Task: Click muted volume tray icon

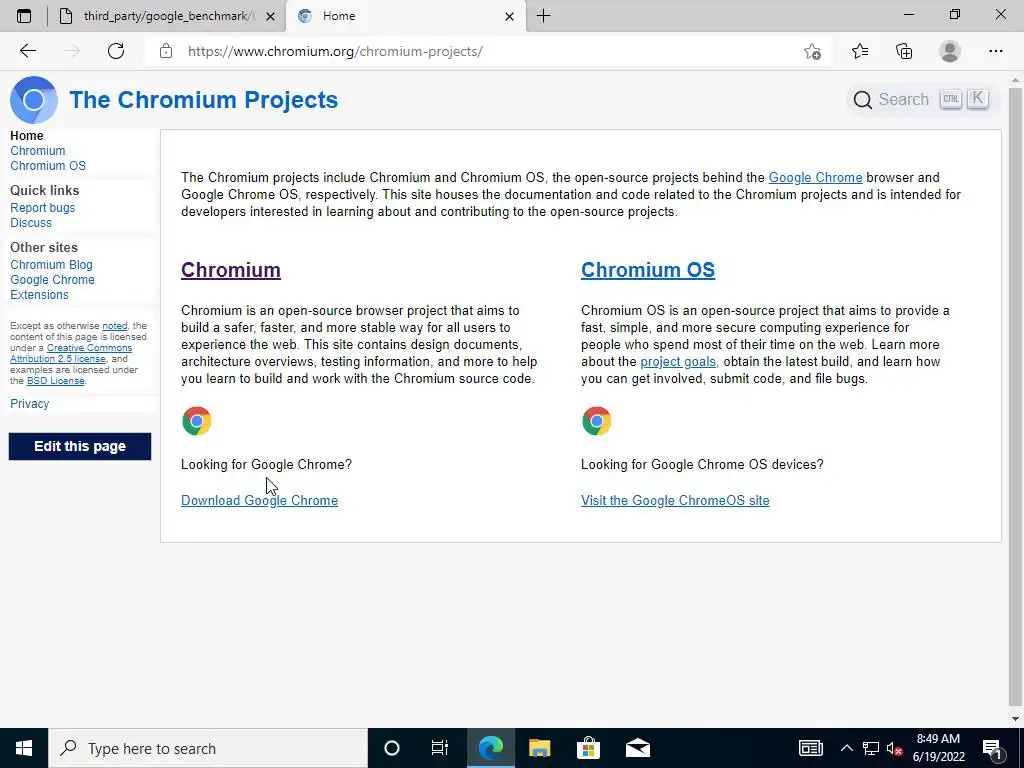Action: click(x=894, y=748)
